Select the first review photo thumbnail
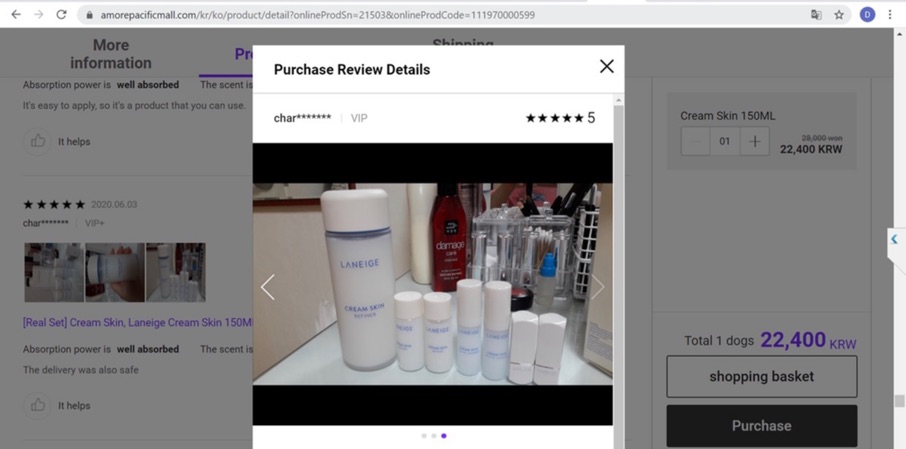Screen dimensions: 906x449 pyautogui.click(x=54, y=272)
